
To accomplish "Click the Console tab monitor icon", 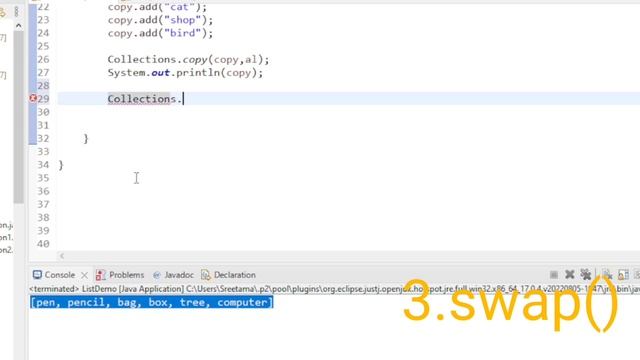I will [x=37, y=275].
